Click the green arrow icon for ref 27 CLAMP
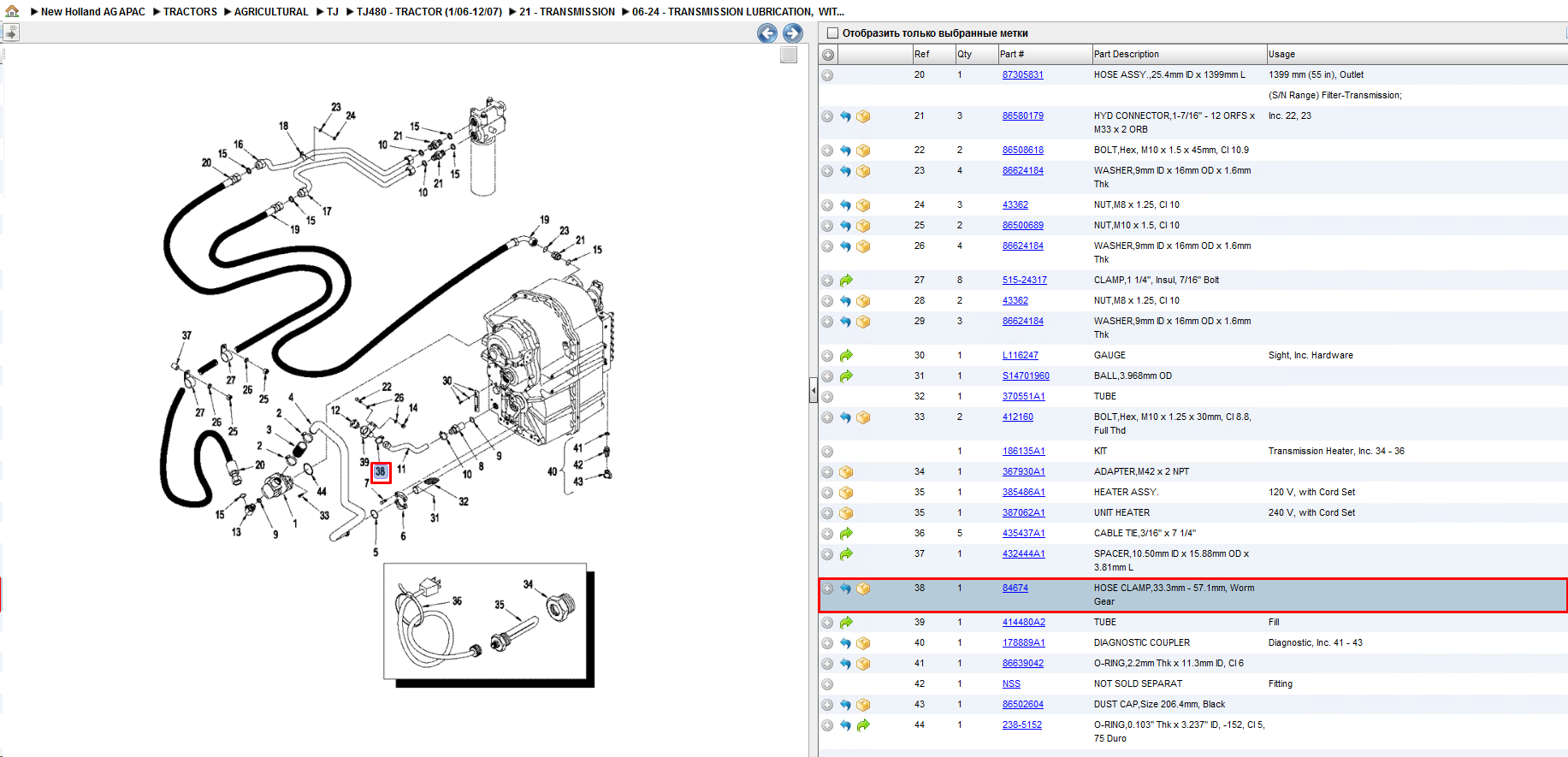The height and width of the screenshot is (757, 1568). point(846,281)
